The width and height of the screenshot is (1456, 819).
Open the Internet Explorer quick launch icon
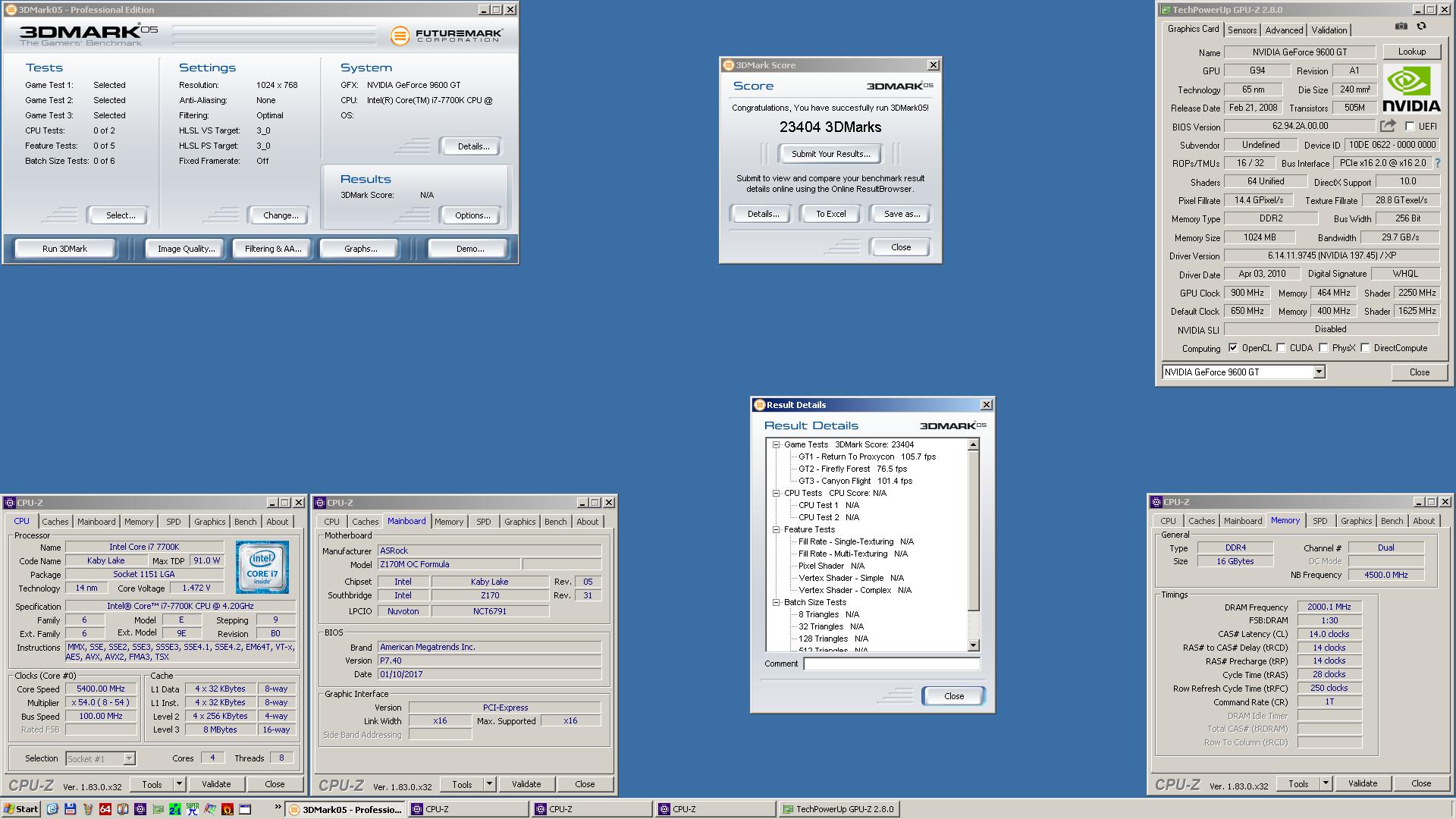(52, 809)
